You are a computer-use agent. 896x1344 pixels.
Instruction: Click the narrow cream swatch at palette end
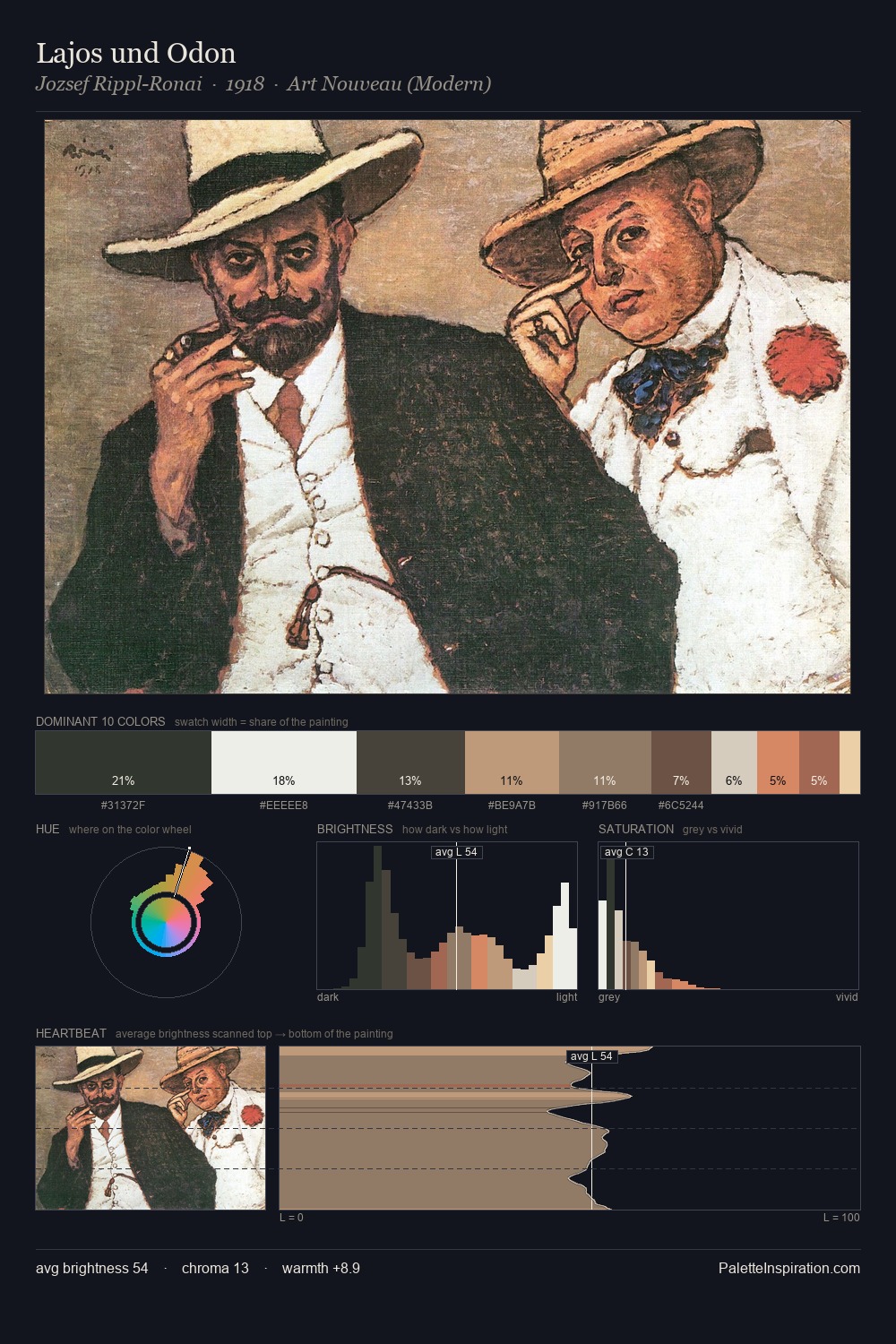849,762
